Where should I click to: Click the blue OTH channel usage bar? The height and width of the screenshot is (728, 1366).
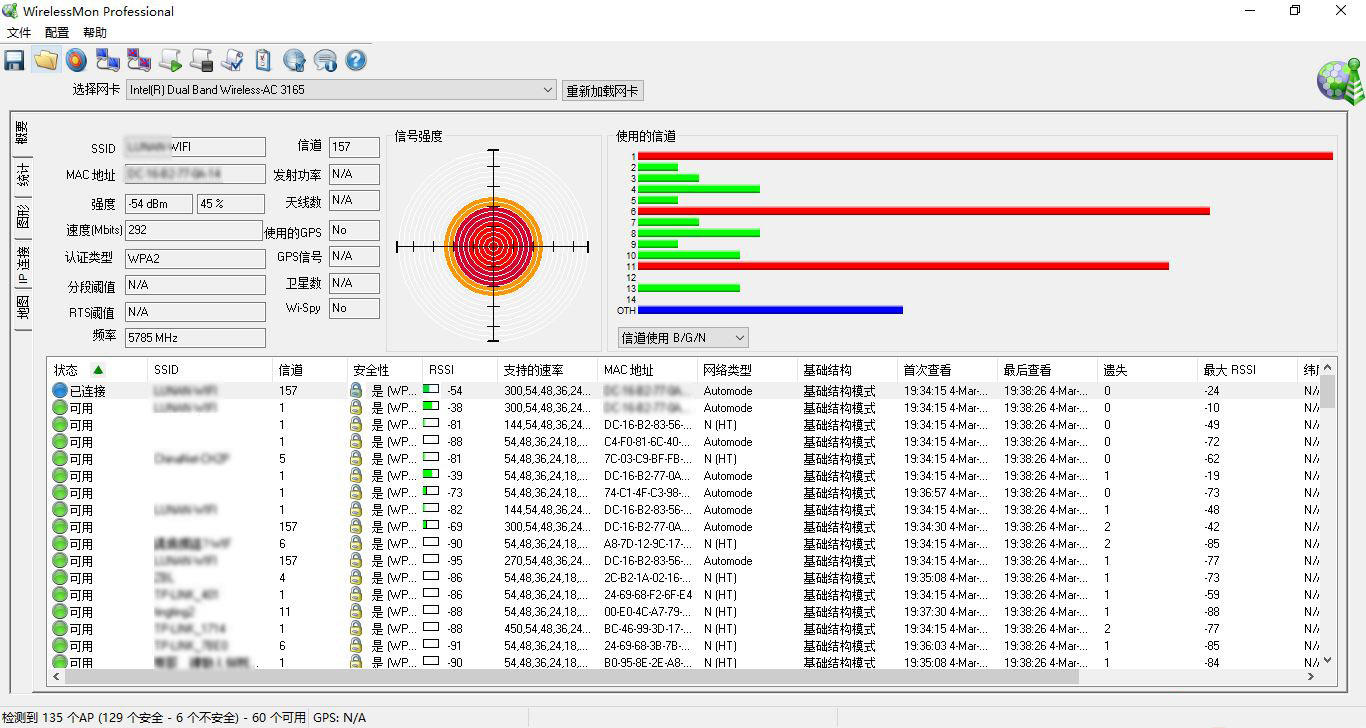click(x=770, y=310)
